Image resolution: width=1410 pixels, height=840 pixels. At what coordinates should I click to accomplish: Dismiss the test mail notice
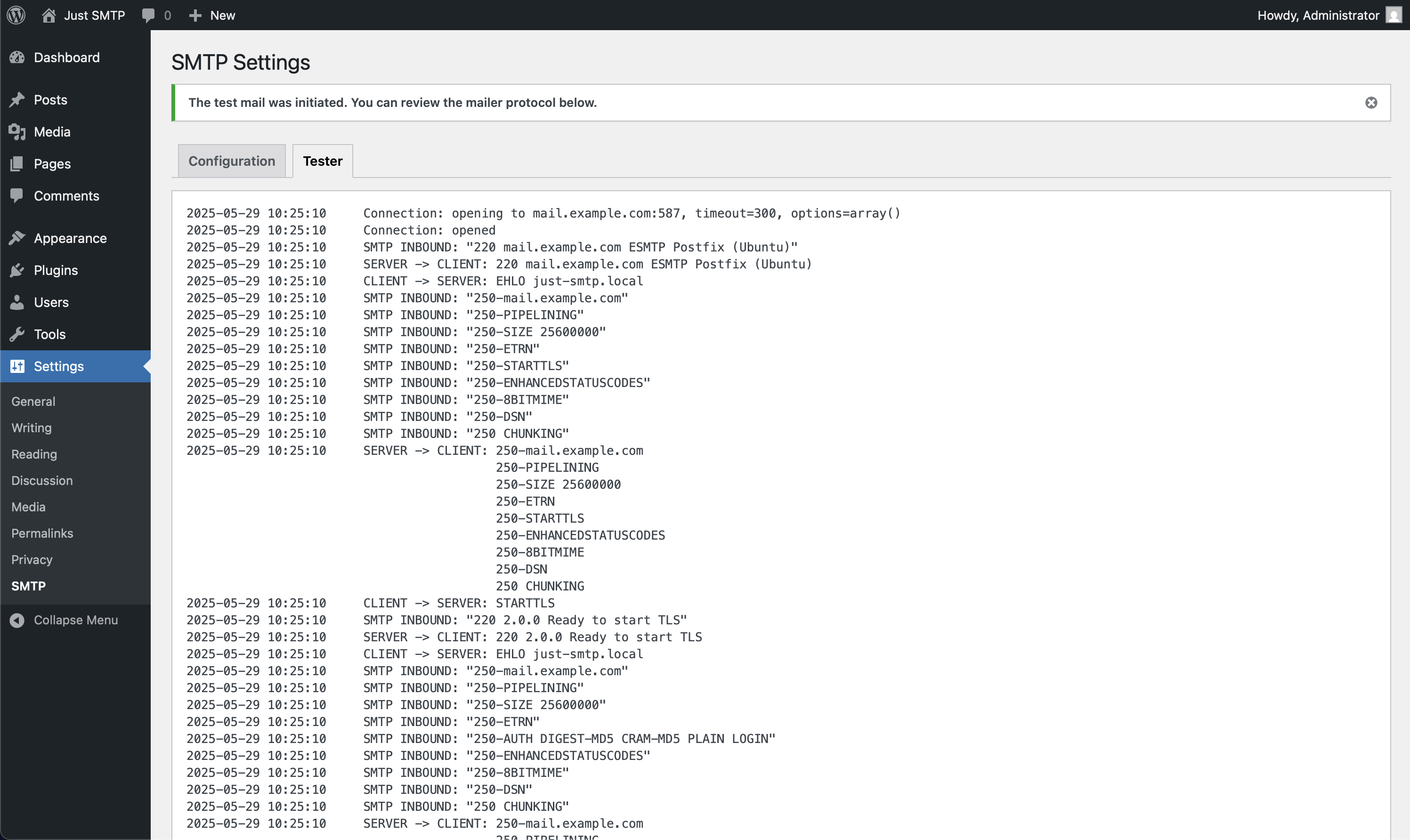(x=1371, y=103)
